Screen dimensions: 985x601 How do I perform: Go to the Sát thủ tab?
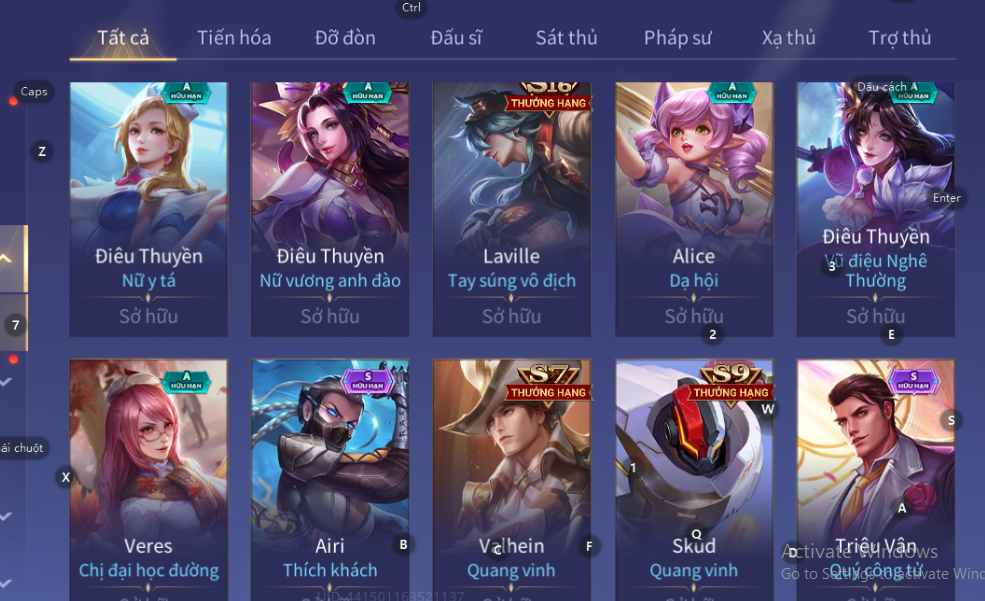click(x=566, y=38)
